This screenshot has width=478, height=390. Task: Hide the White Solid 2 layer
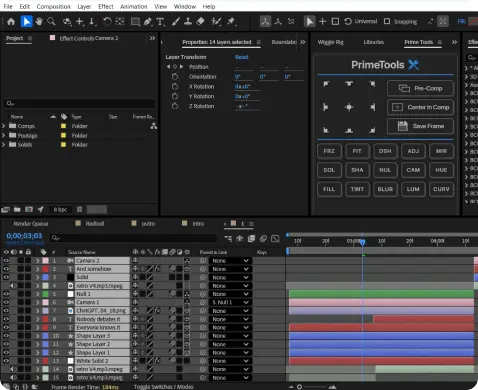click(x=6, y=361)
